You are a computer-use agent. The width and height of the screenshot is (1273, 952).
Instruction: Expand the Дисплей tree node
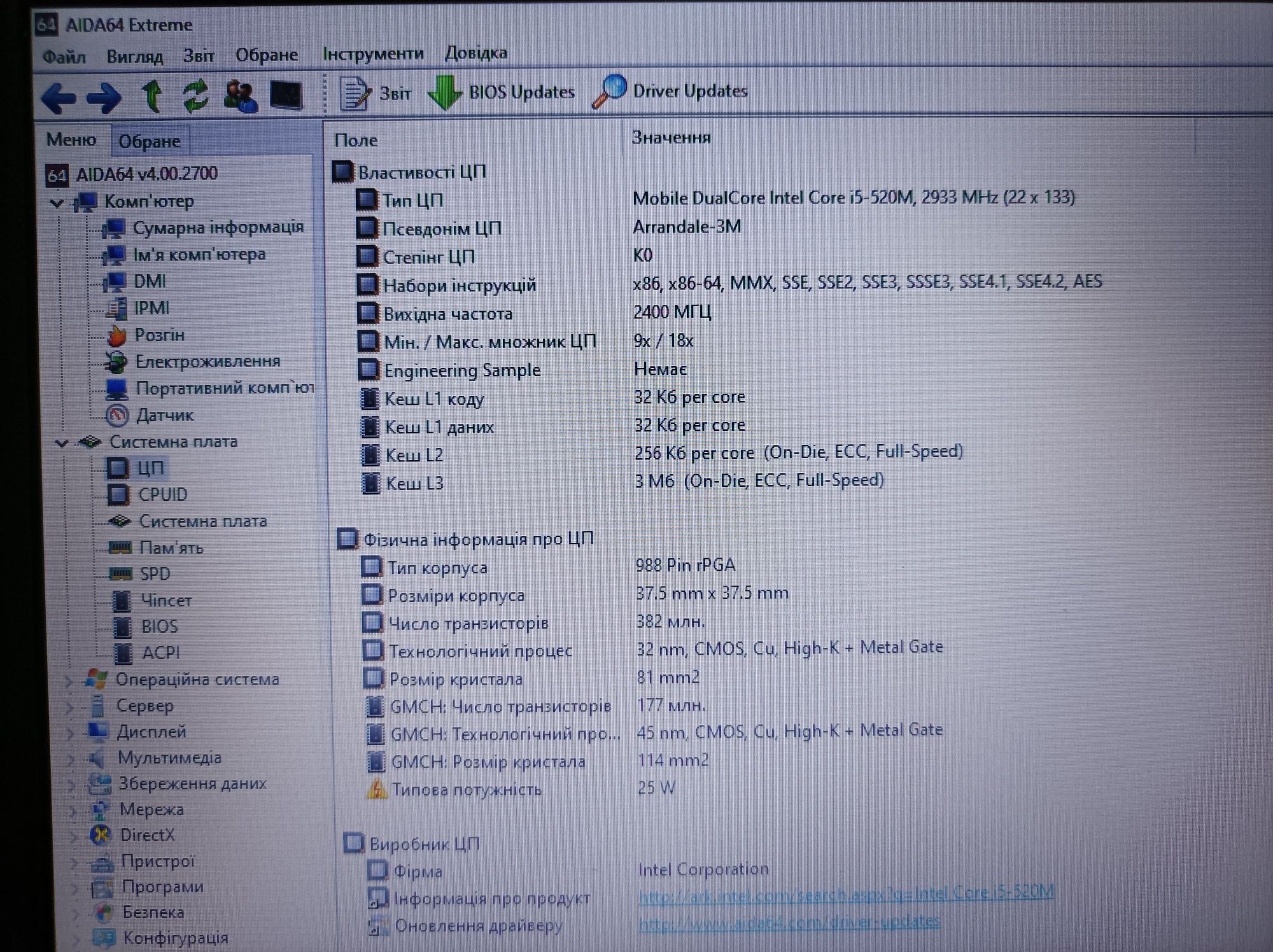(x=70, y=734)
